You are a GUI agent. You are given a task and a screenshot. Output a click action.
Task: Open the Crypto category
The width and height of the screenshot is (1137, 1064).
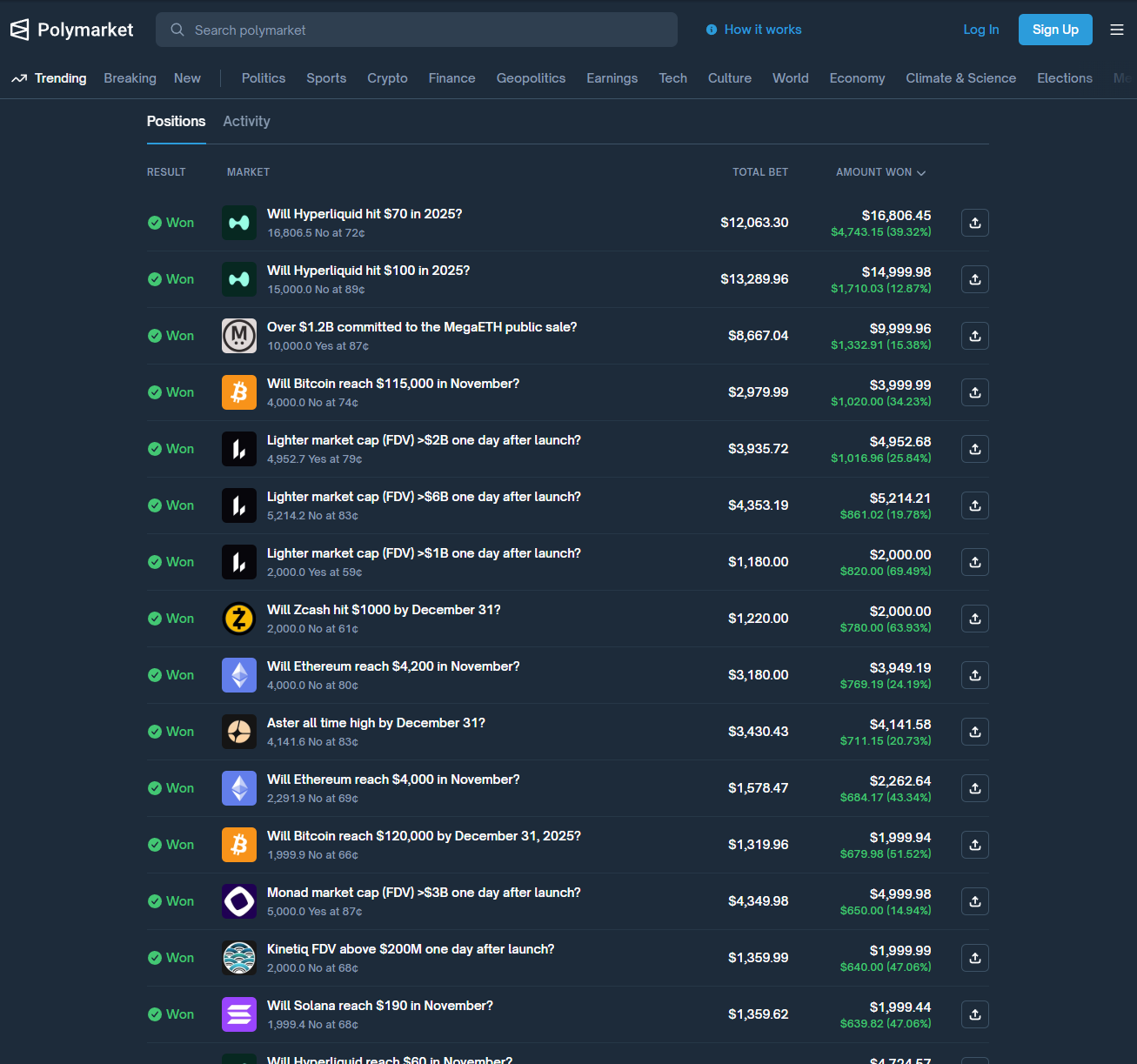tap(387, 78)
